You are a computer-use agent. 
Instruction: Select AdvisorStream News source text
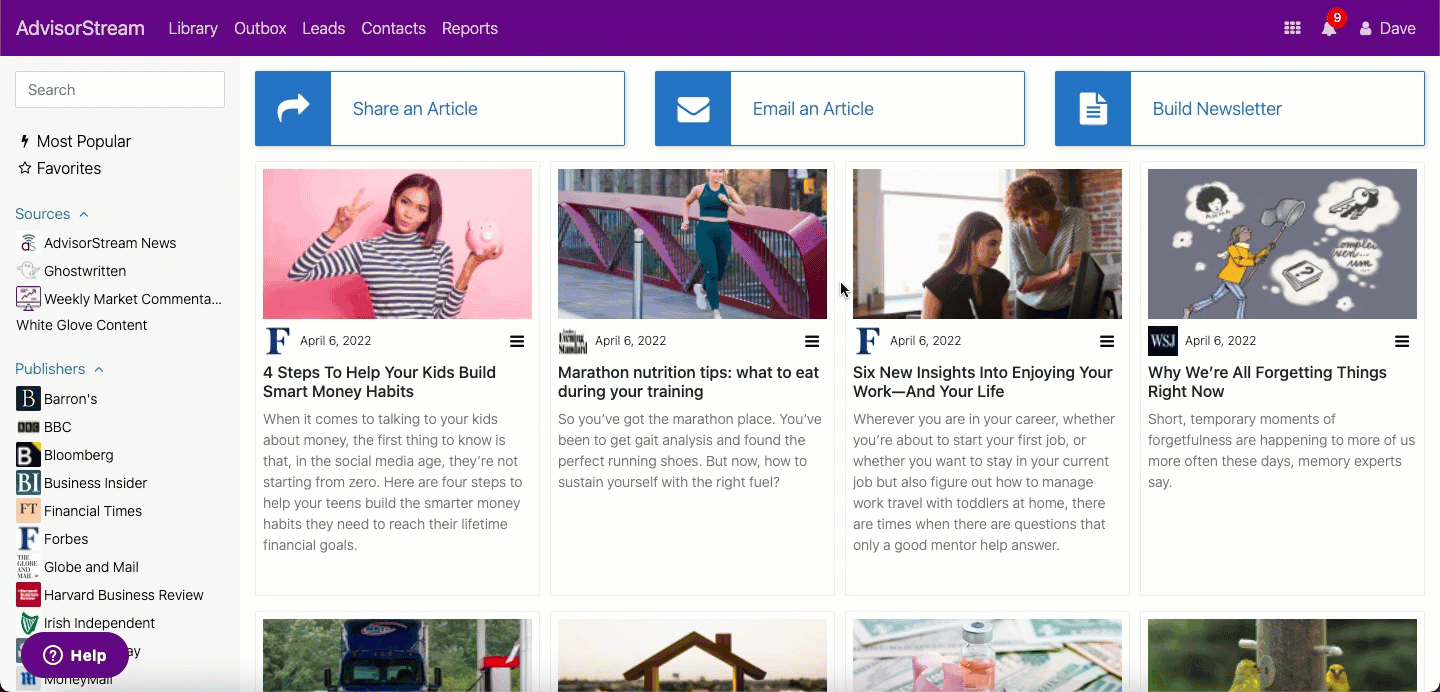[x=110, y=243]
